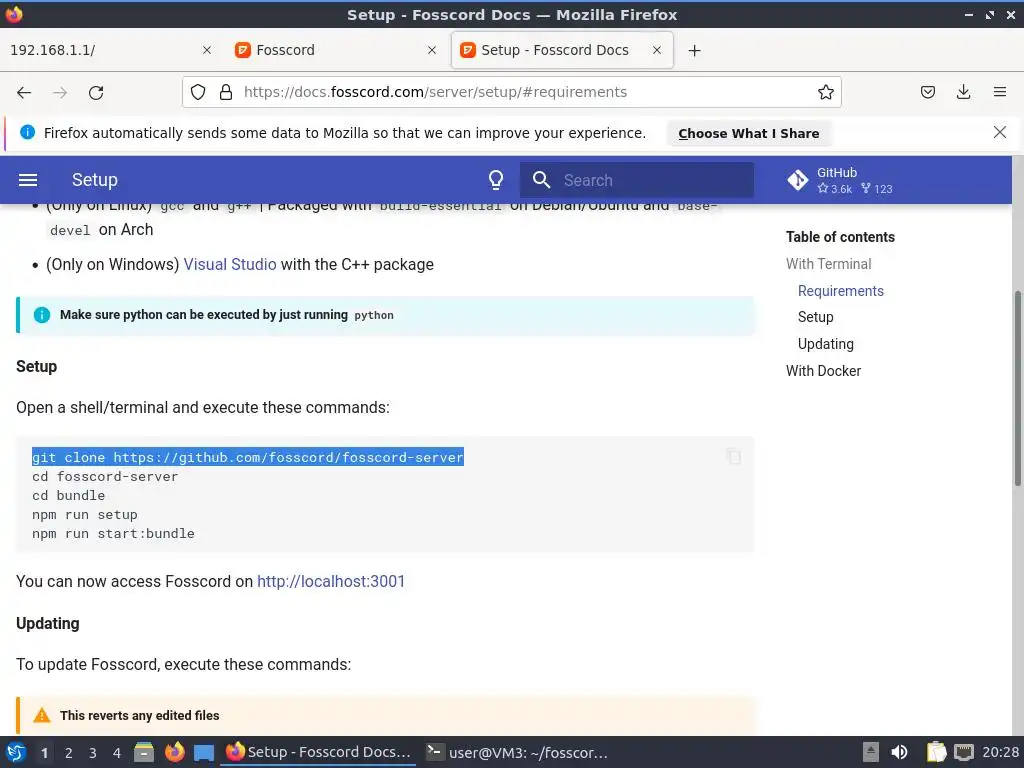This screenshot has width=1024, height=768.
Task: Toggle light/dark mode lightbulb icon
Action: tap(496, 180)
